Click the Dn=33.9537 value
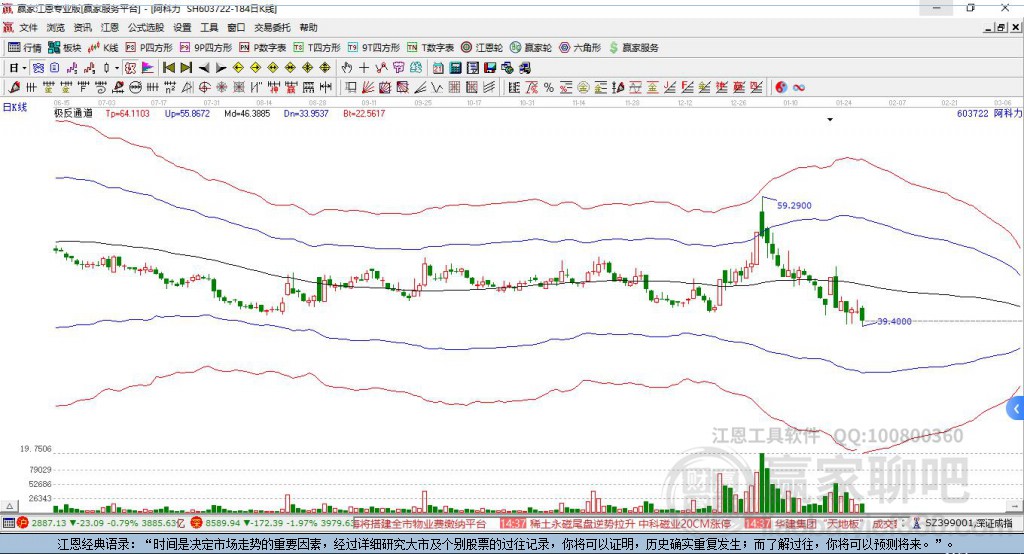 pos(306,113)
